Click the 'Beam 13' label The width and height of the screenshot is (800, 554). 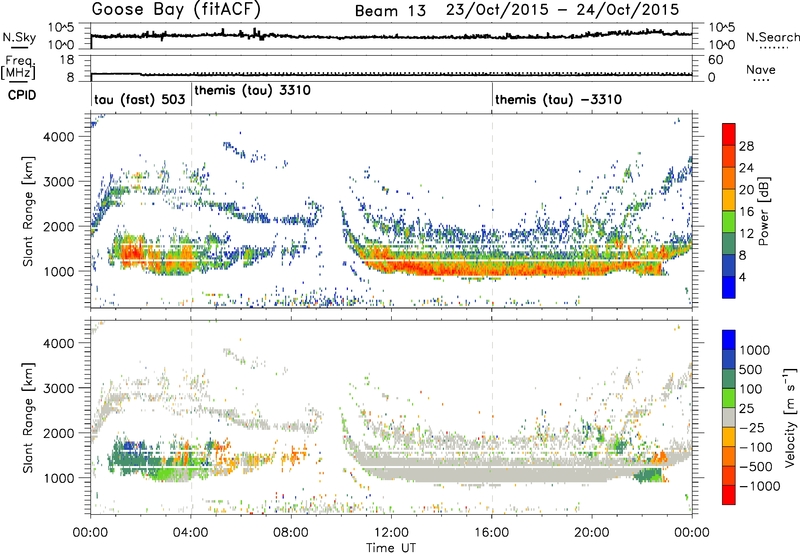[x=390, y=11]
